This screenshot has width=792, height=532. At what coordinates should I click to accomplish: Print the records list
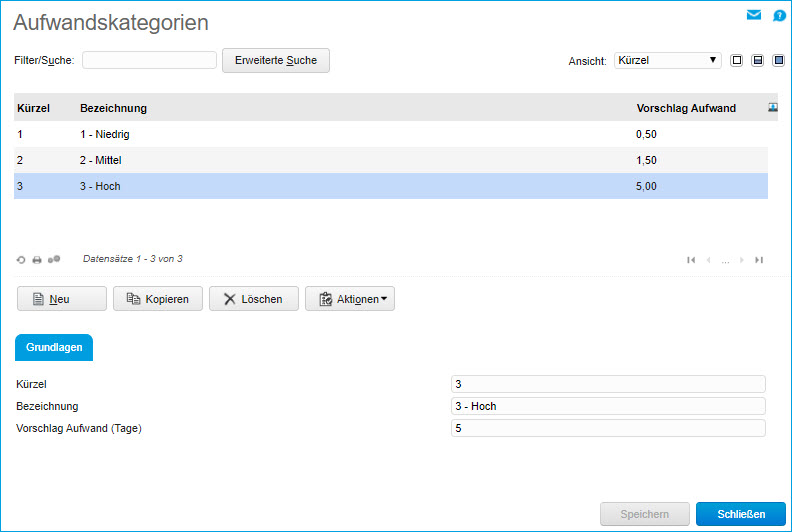37,260
